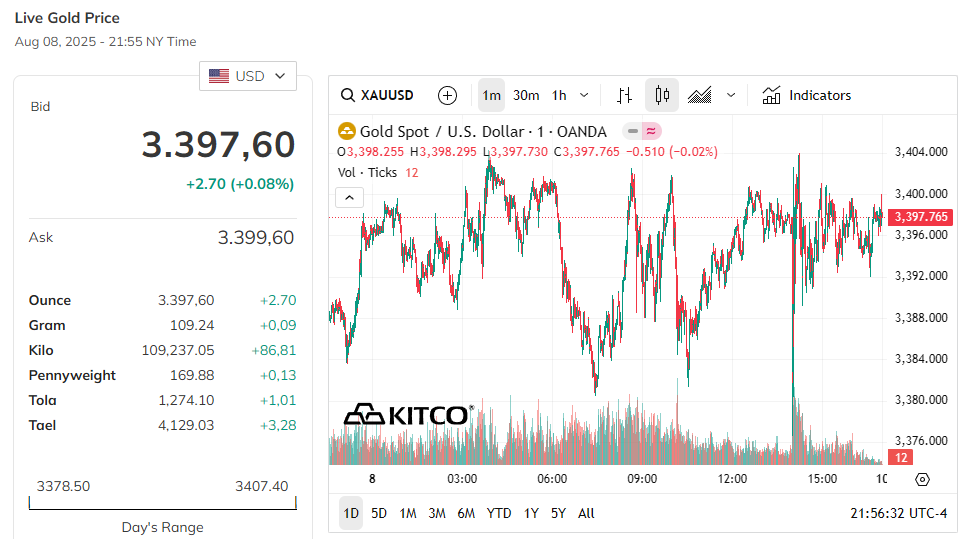
Task: Click the Gold Spot symbol logo icon
Action: (346, 131)
